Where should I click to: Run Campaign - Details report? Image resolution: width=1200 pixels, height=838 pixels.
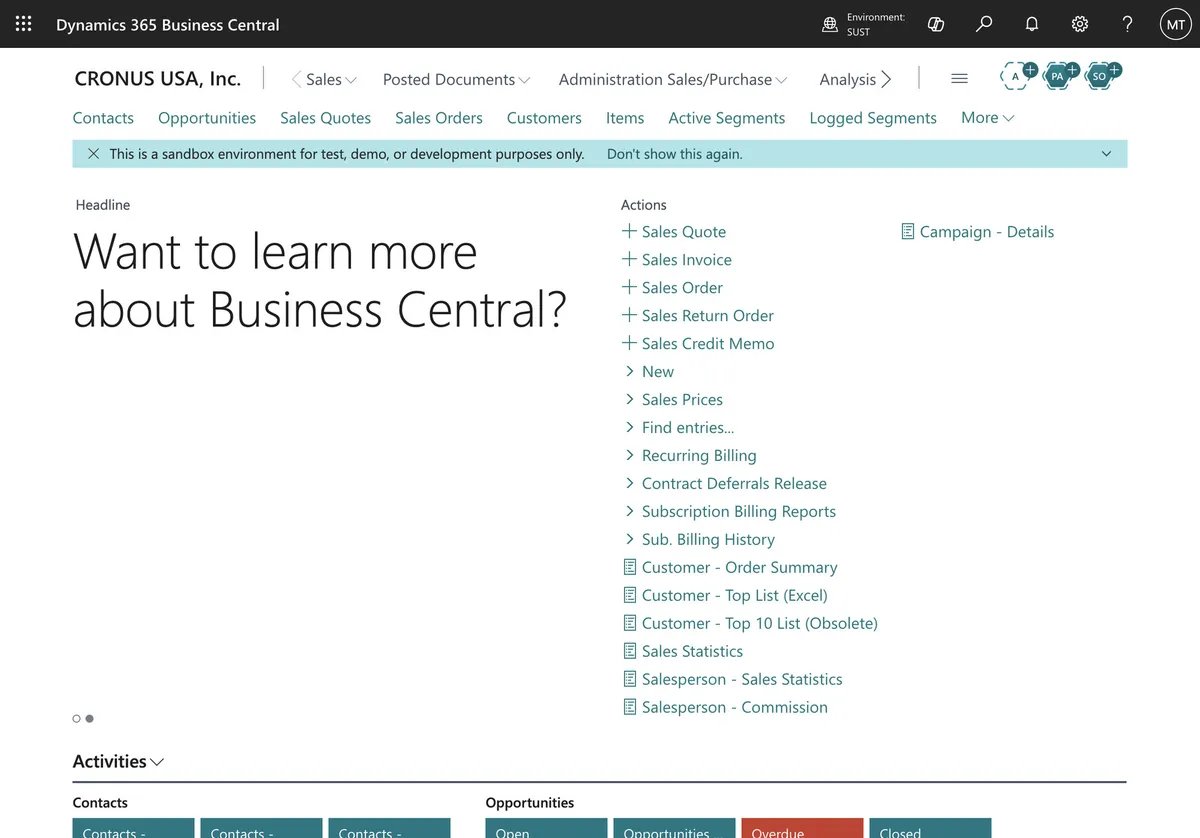coord(977,231)
